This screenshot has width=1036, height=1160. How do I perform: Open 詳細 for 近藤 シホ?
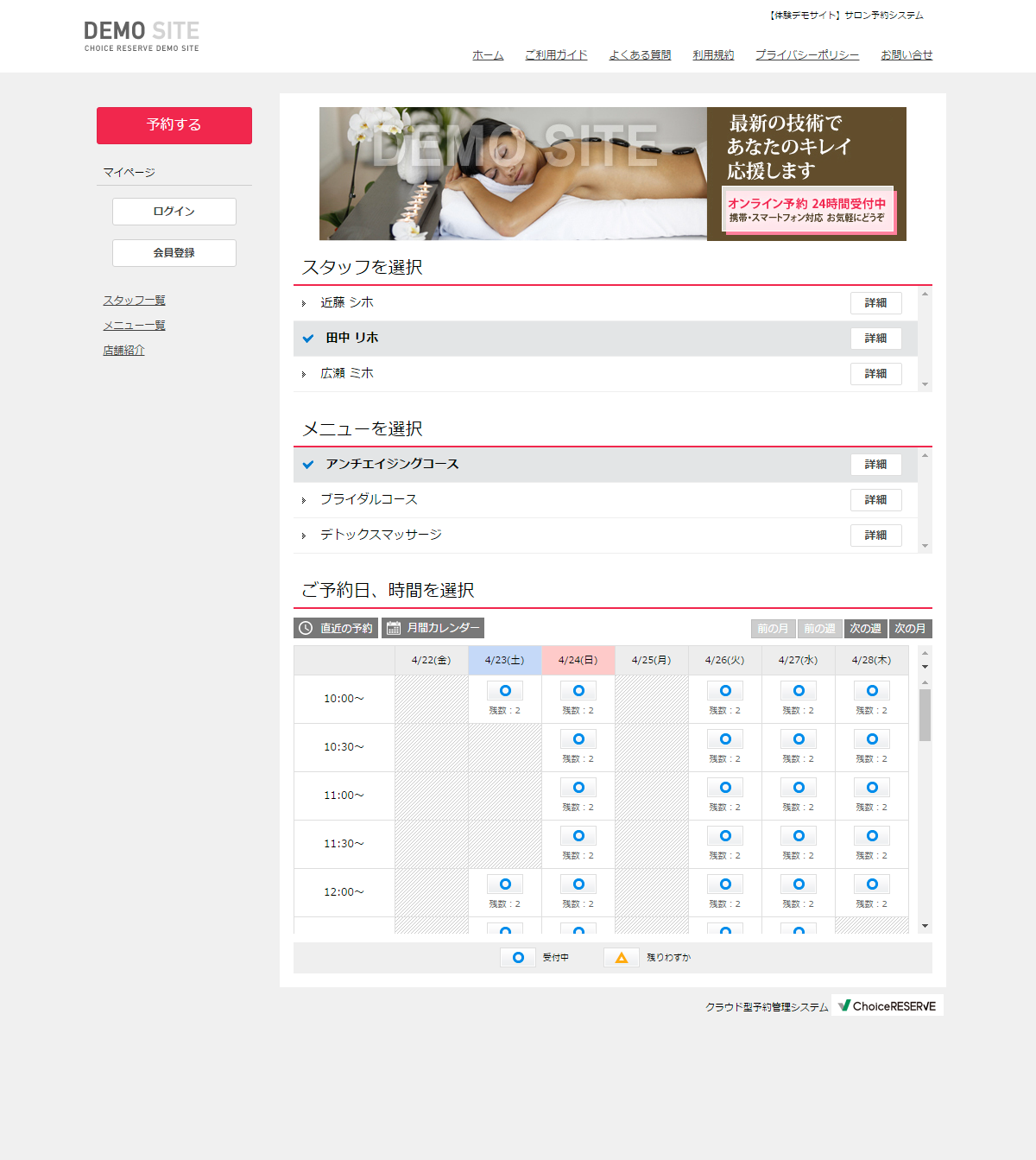[876, 303]
